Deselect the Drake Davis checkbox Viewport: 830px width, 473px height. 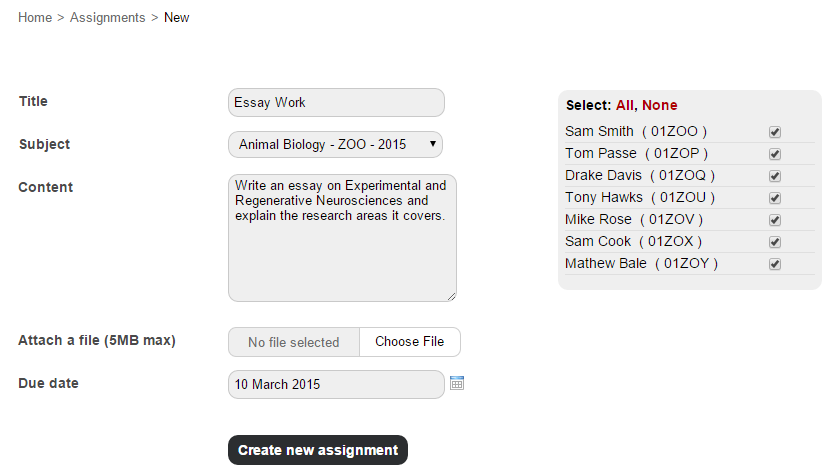coord(775,176)
